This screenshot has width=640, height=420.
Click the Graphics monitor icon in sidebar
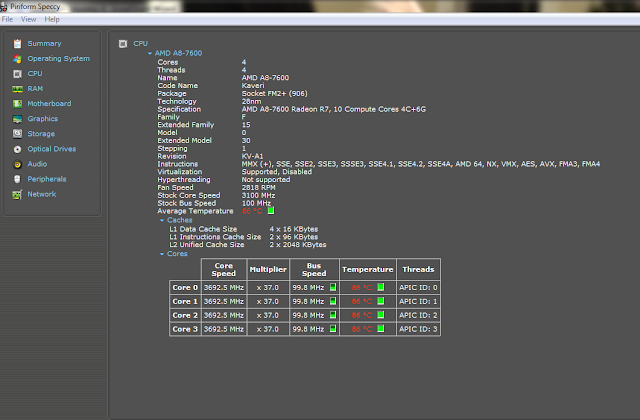[x=17, y=119]
